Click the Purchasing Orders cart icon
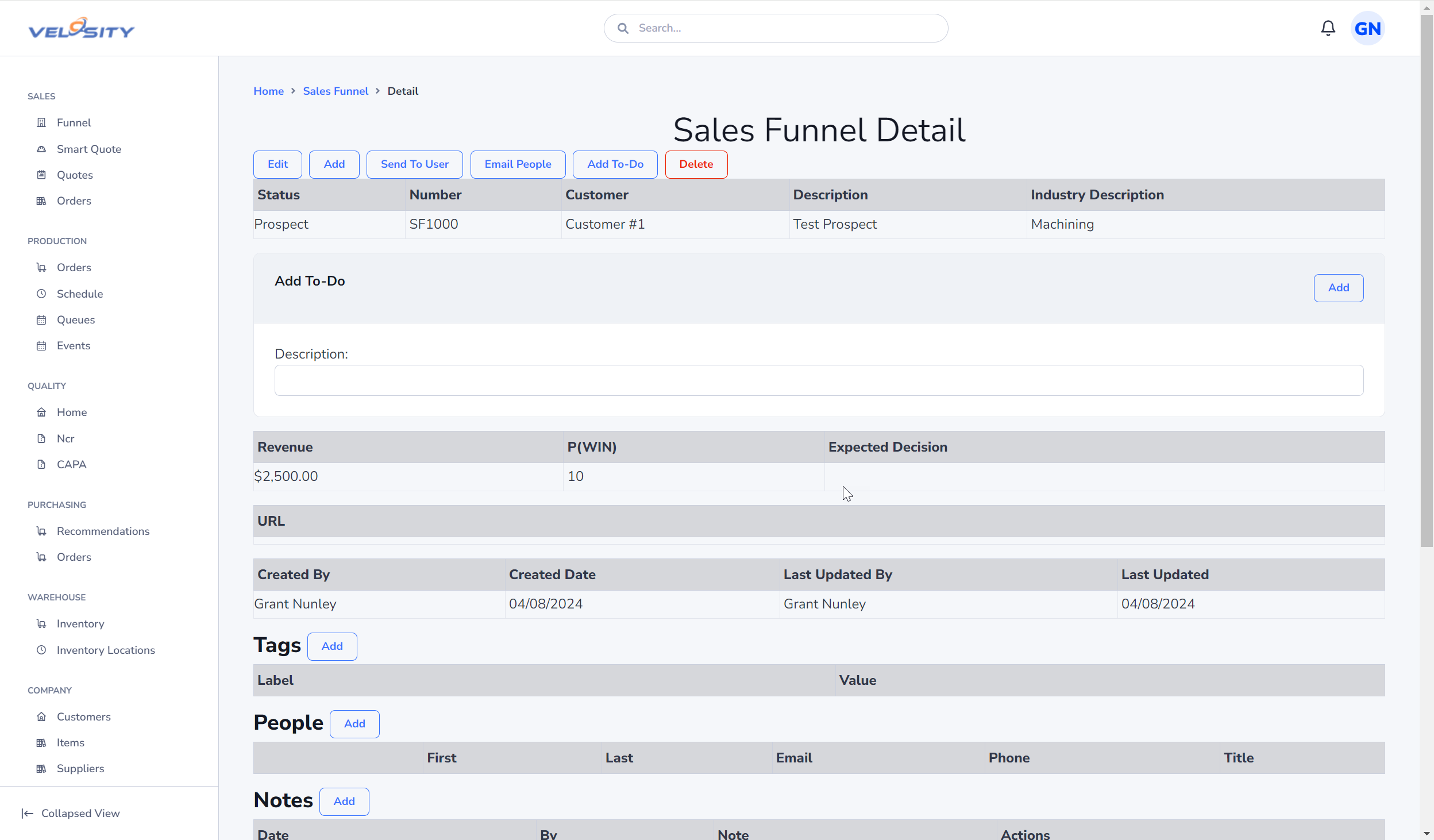The image size is (1434, 840). [x=41, y=557]
